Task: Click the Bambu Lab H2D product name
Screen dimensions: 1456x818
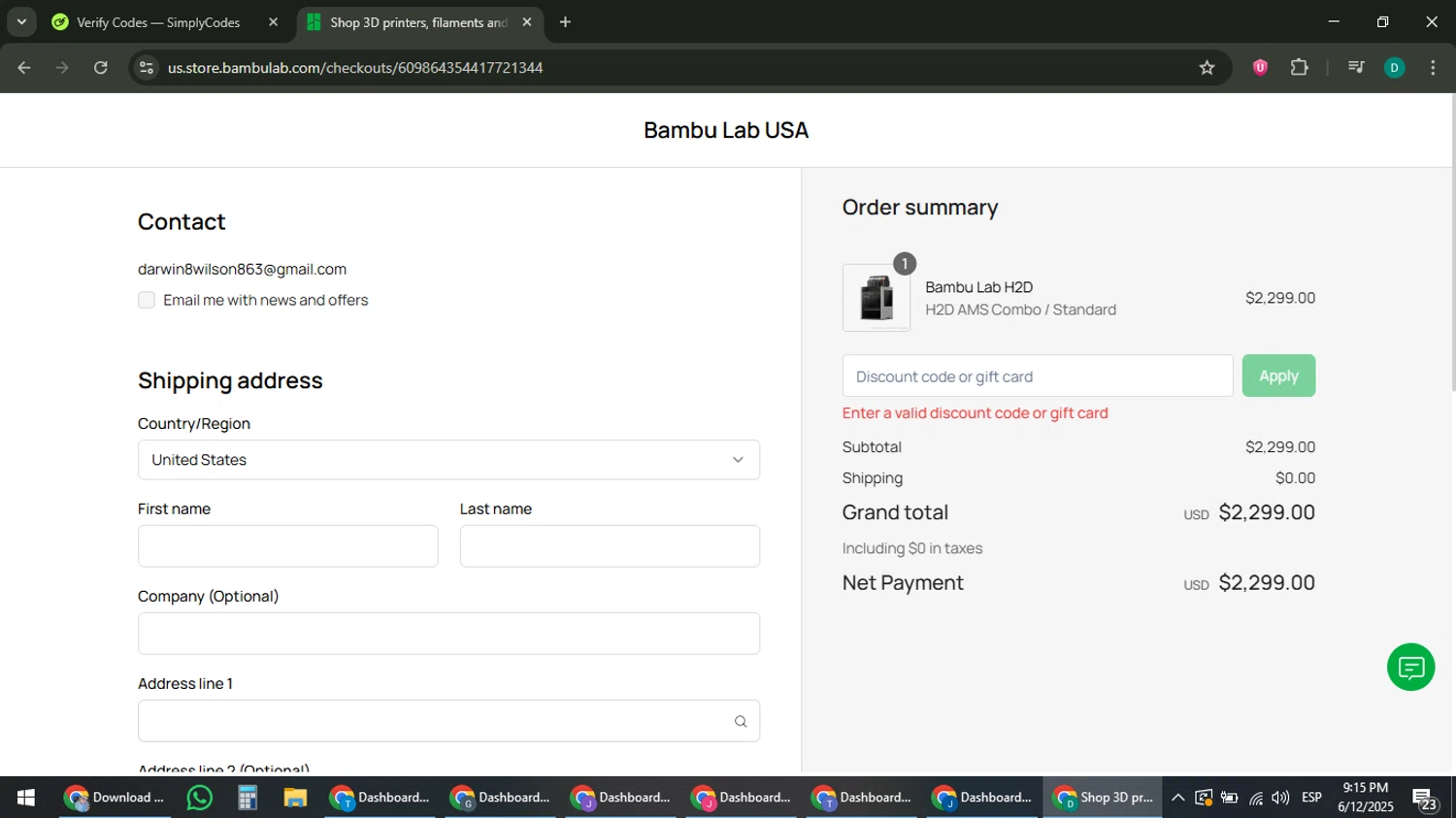Action: pyautogui.click(x=978, y=287)
